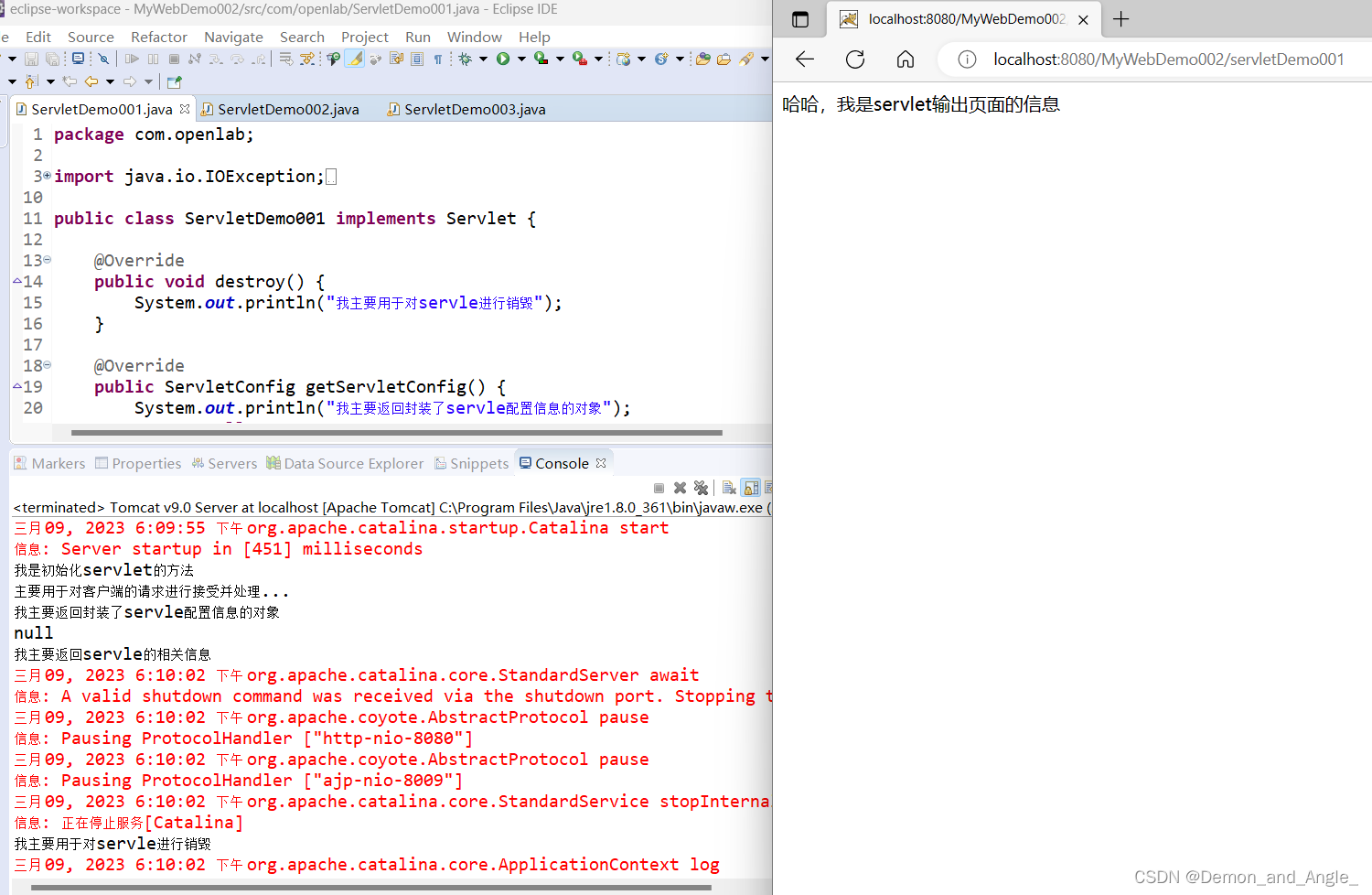Switch to ServletDemo003.java editor tab
Viewport: 1372px width, 895px height.
[x=466, y=109]
